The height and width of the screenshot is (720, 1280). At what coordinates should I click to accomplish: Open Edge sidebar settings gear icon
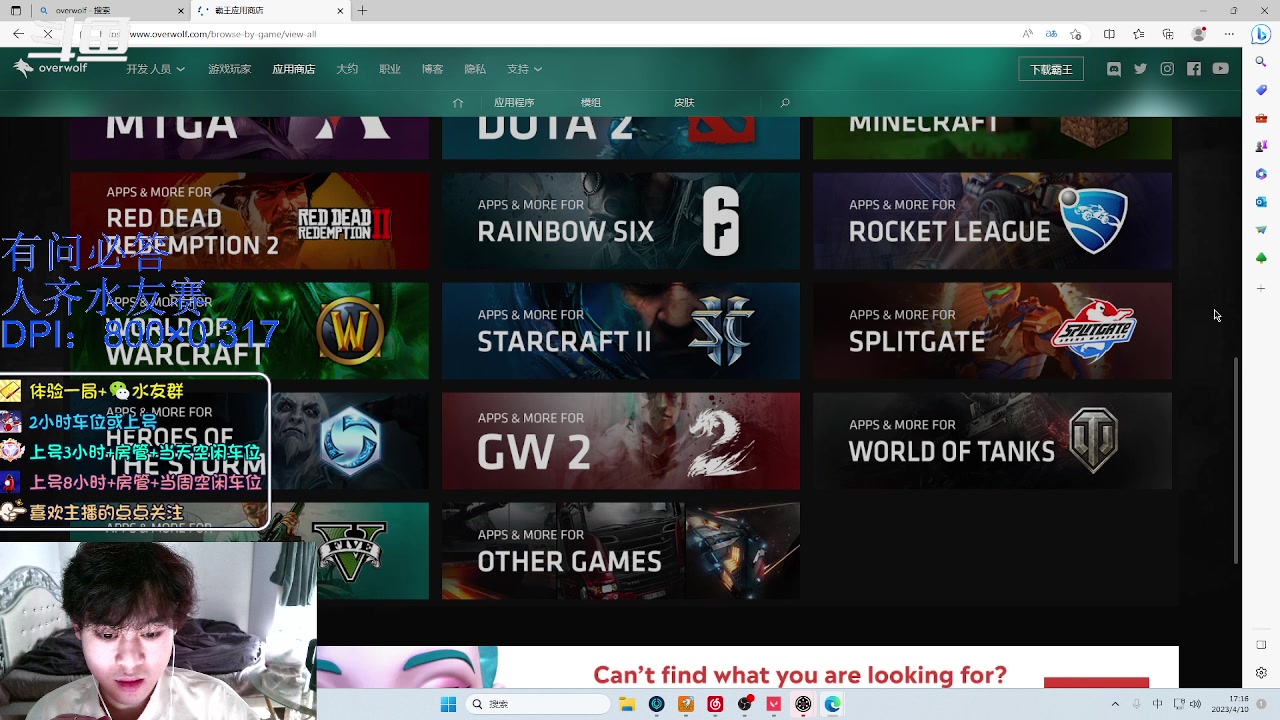coord(1261,673)
